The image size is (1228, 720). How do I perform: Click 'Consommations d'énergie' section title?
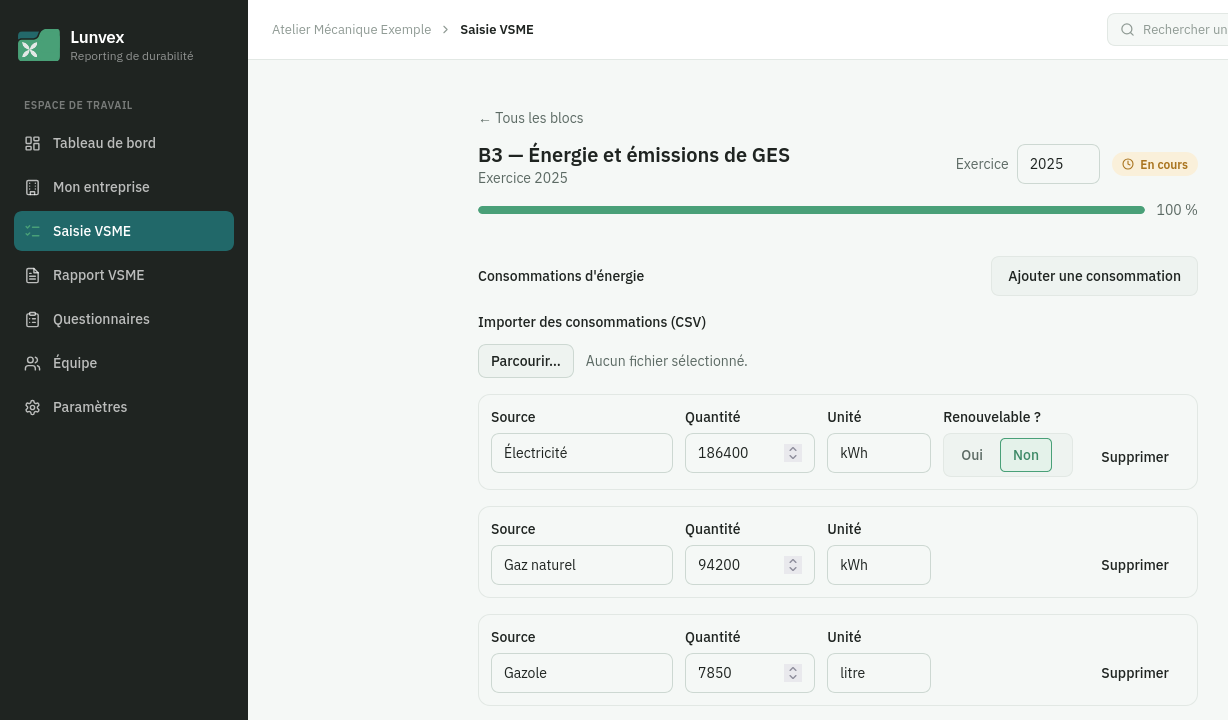point(561,276)
